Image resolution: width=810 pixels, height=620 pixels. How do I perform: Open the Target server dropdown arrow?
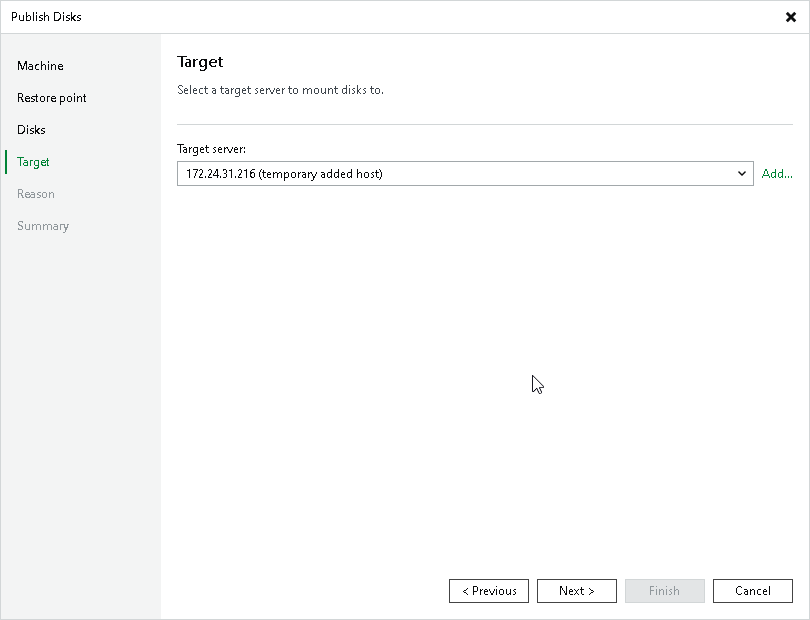click(742, 174)
